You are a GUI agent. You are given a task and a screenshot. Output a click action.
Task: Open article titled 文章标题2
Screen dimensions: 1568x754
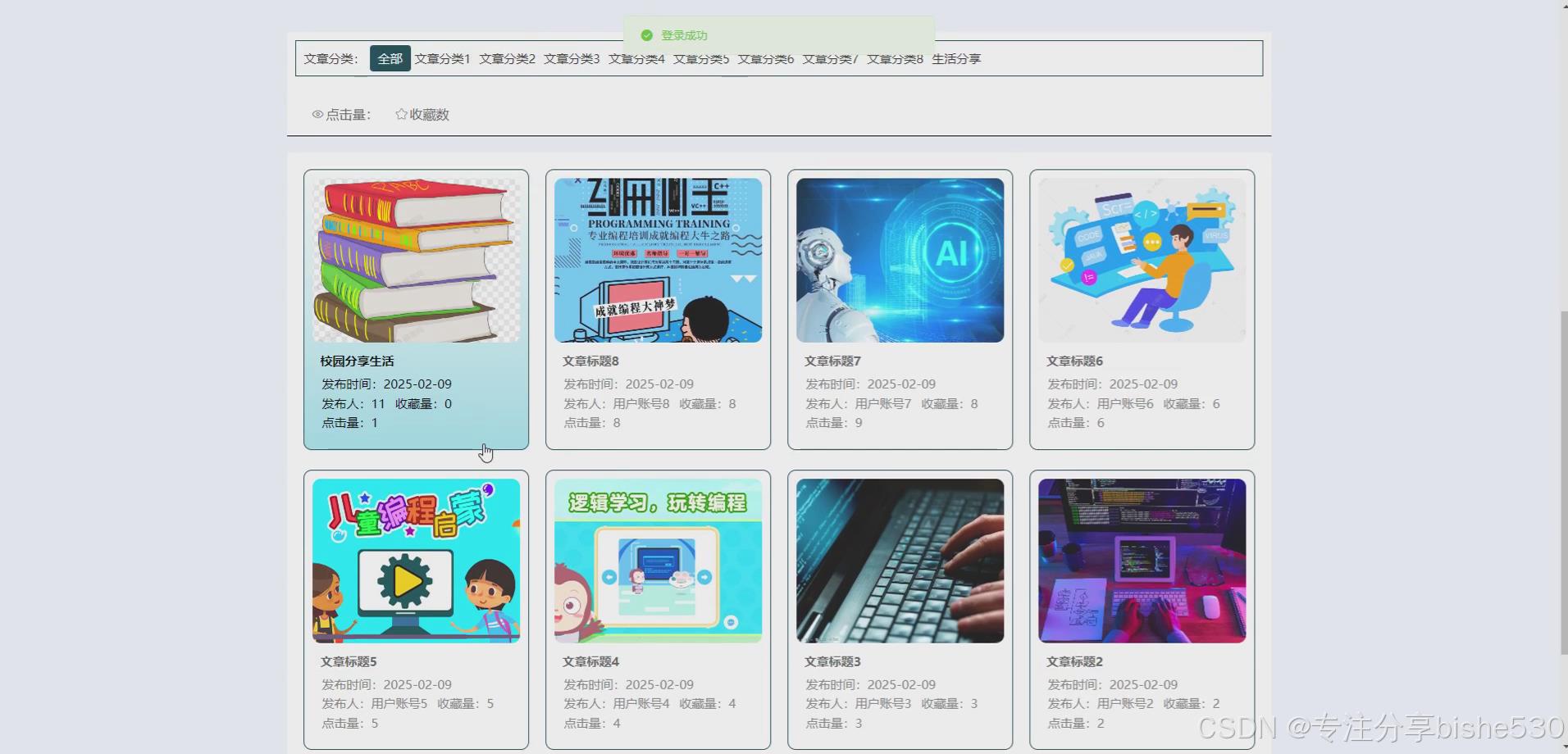[x=1074, y=661]
